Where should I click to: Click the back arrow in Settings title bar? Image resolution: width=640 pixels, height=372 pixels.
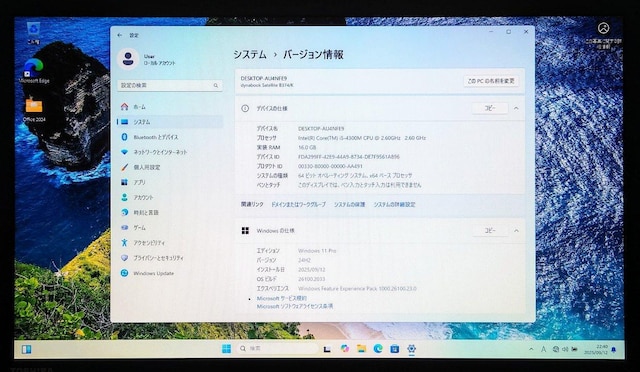pos(120,35)
